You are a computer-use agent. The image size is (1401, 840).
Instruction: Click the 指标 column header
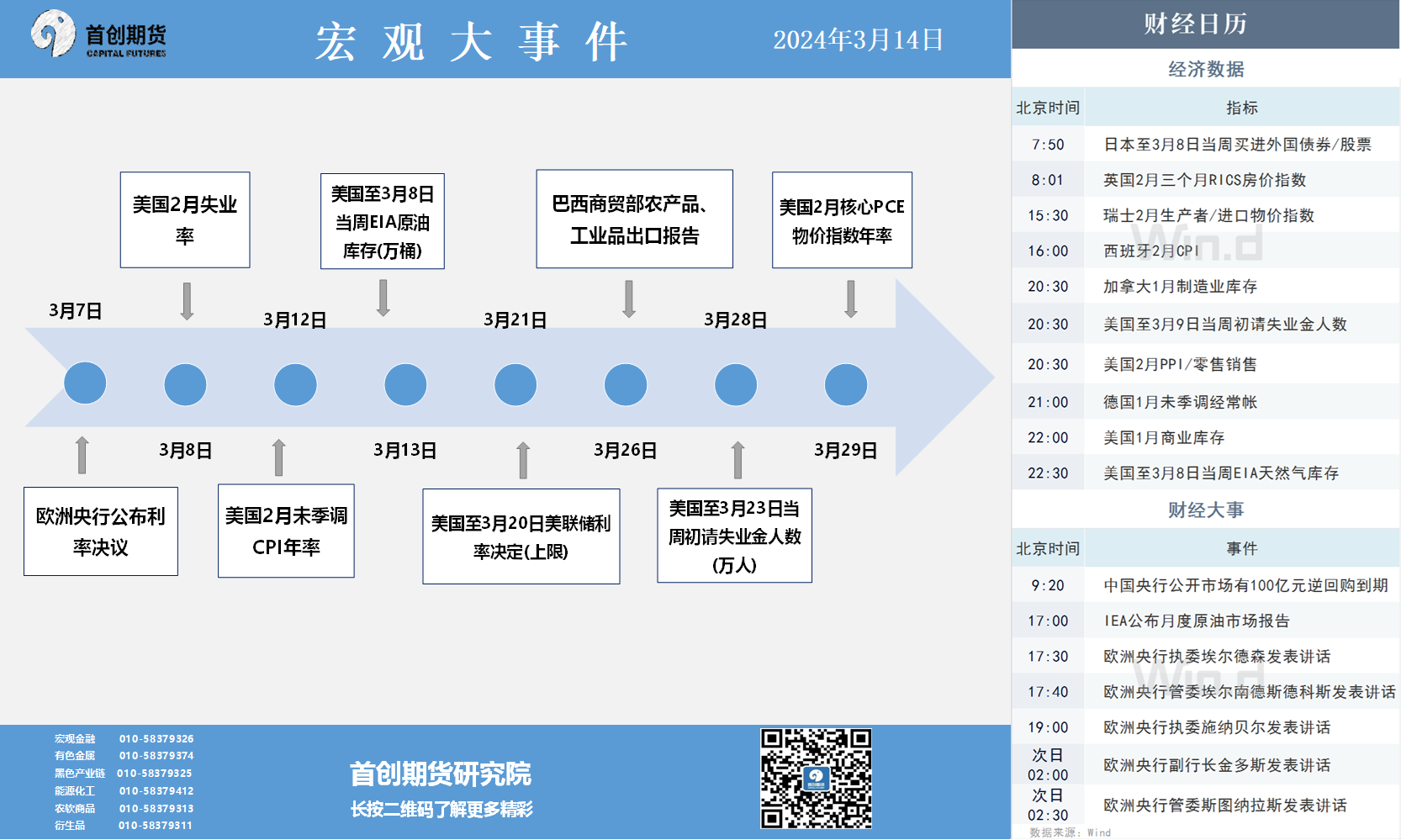pos(1241,108)
